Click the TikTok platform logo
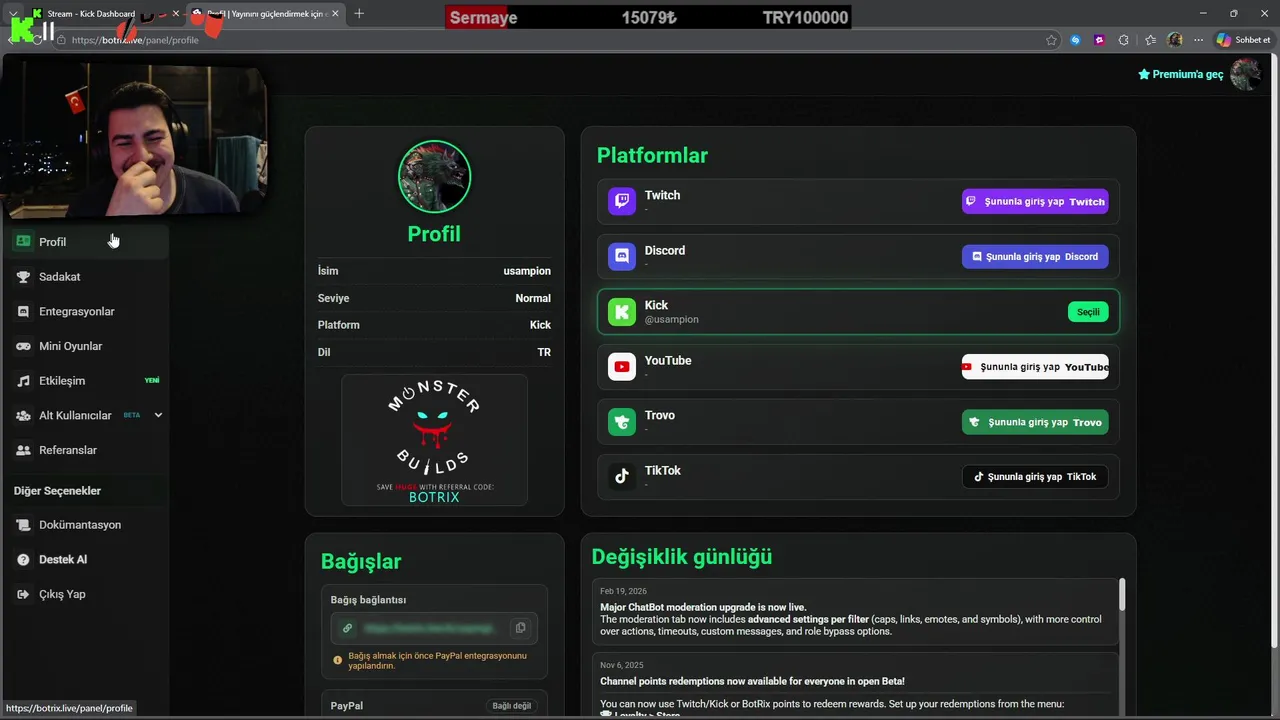Image resolution: width=1280 pixels, height=720 pixels. click(x=622, y=477)
